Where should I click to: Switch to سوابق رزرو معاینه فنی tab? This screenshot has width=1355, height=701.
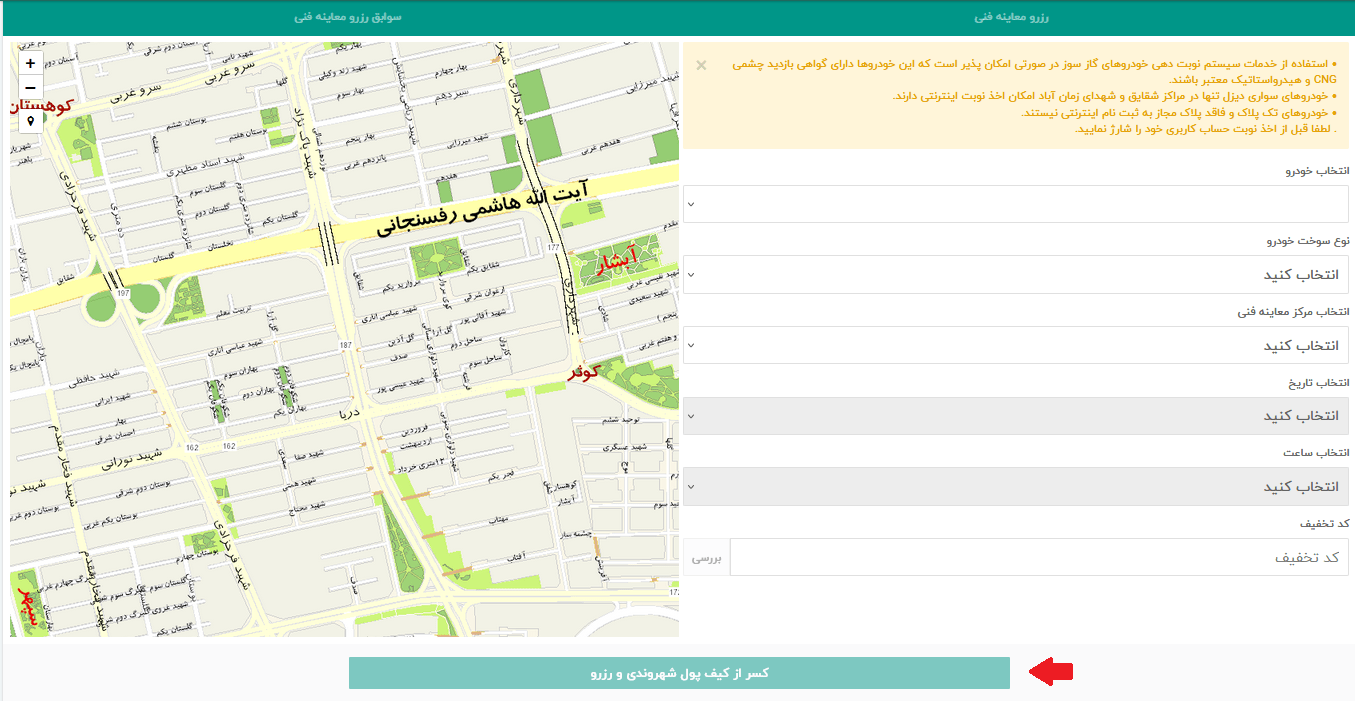point(348,18)
